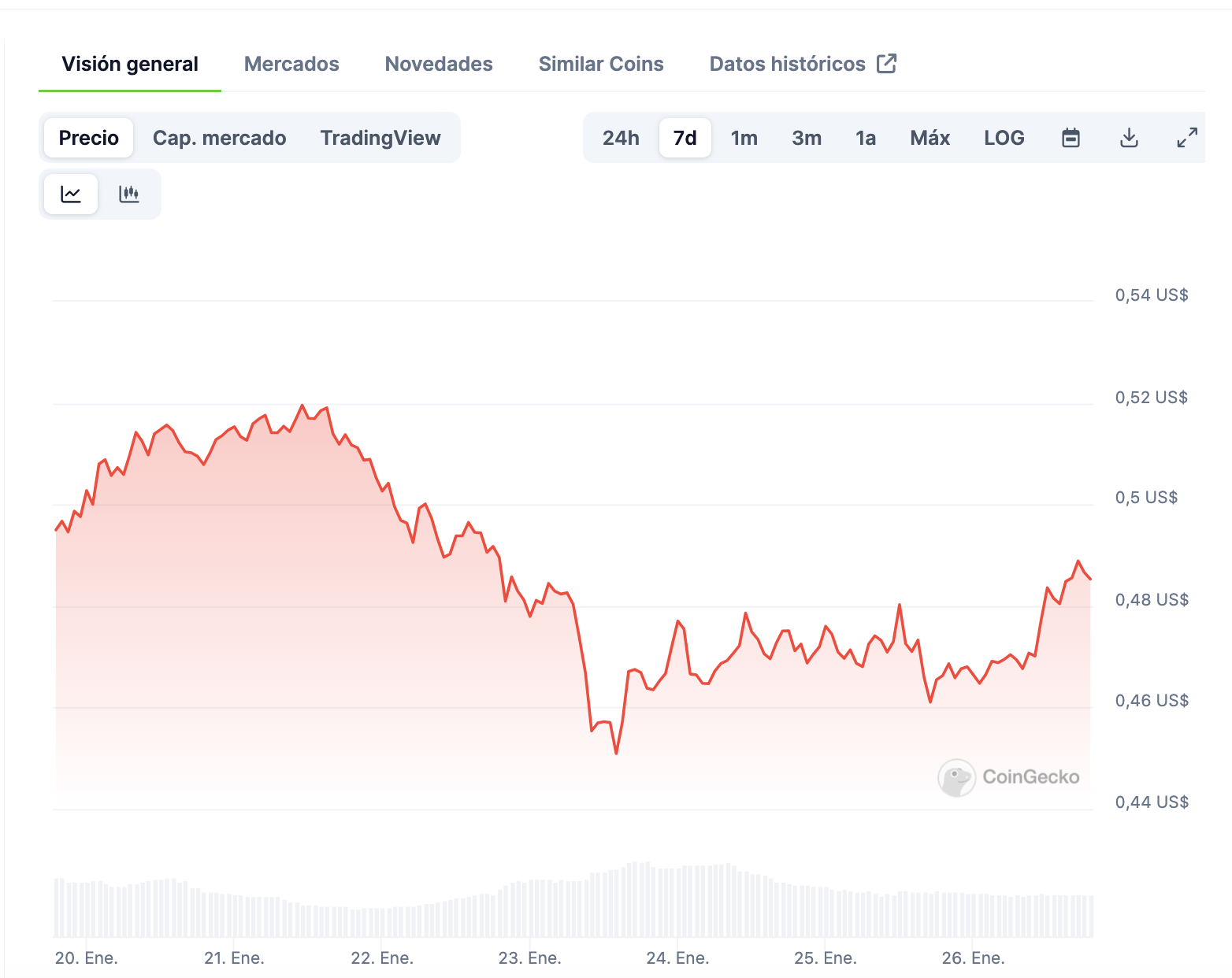Open the calendar date range picker

coord(1071,138)
